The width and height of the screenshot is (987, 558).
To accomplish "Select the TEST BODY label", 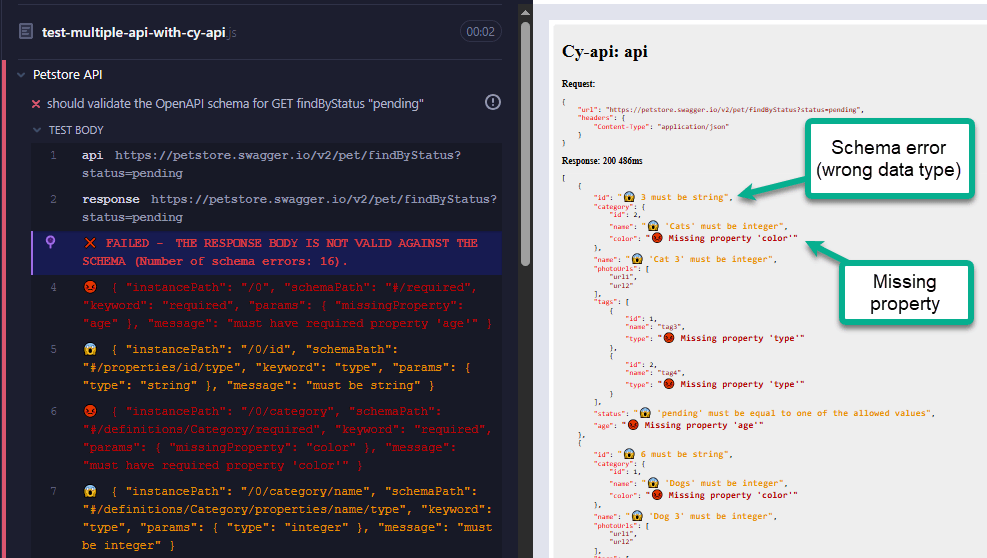I will [76, 130].
